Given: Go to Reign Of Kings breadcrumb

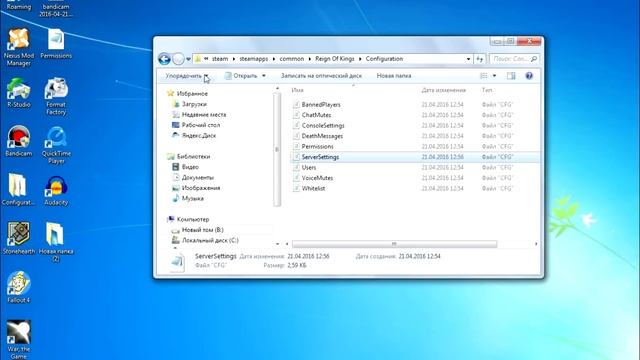Looking at the screenshot, I should 335,59.
